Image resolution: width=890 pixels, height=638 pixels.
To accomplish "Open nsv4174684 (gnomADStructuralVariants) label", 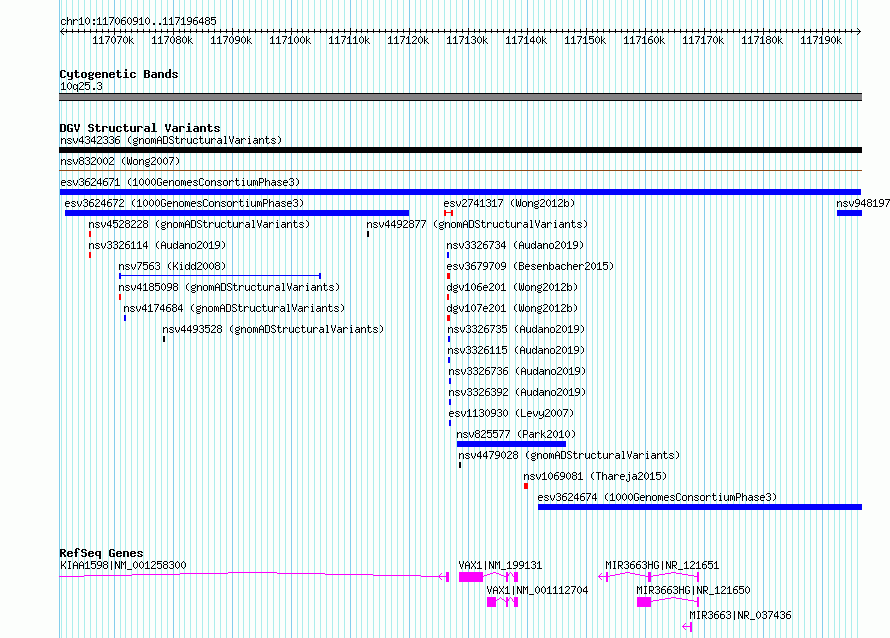I will point(234,308).
